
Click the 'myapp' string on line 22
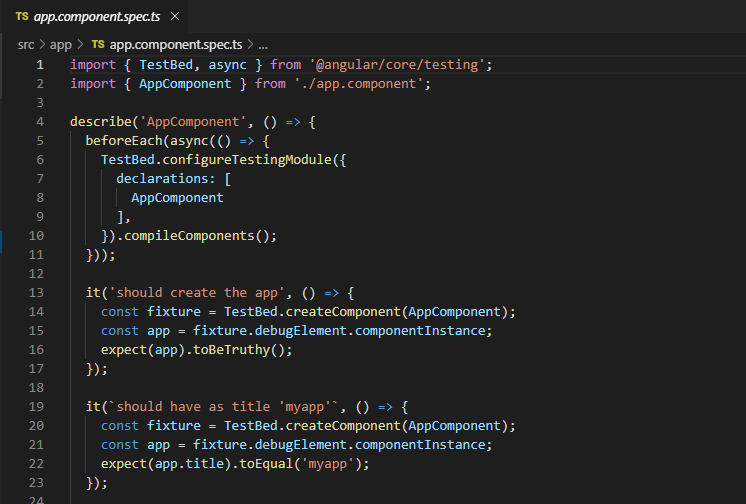pyautogui.click(x=328, y=464)
